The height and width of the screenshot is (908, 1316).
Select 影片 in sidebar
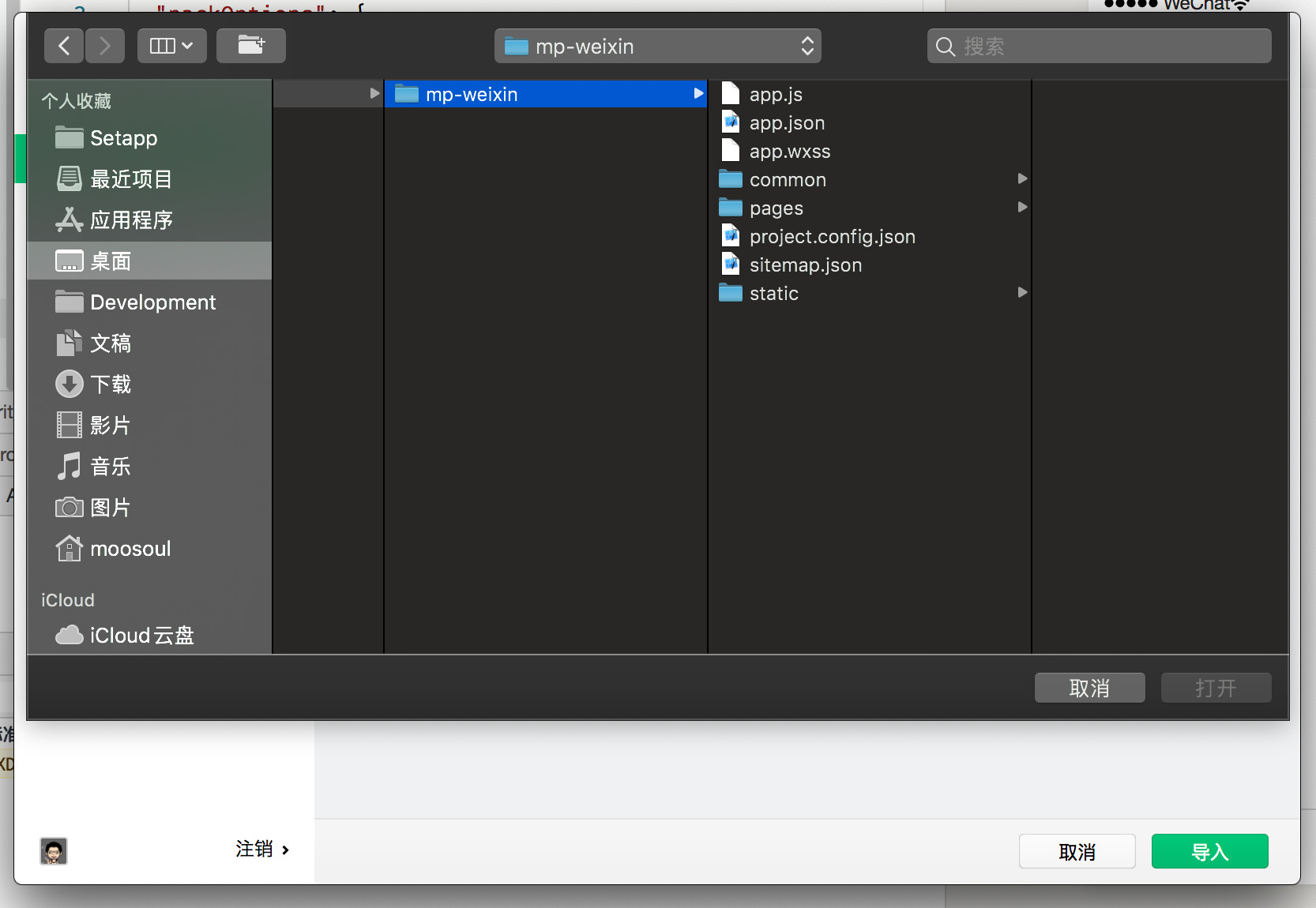point(149,426)
